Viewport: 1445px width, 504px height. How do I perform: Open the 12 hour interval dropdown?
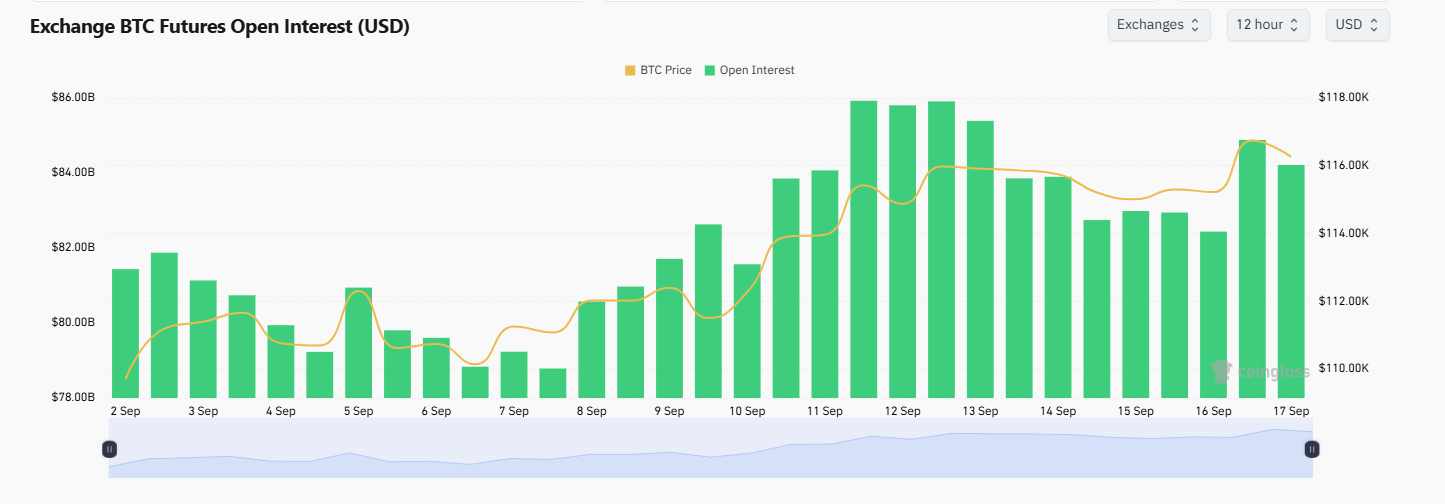[1268, 25]
